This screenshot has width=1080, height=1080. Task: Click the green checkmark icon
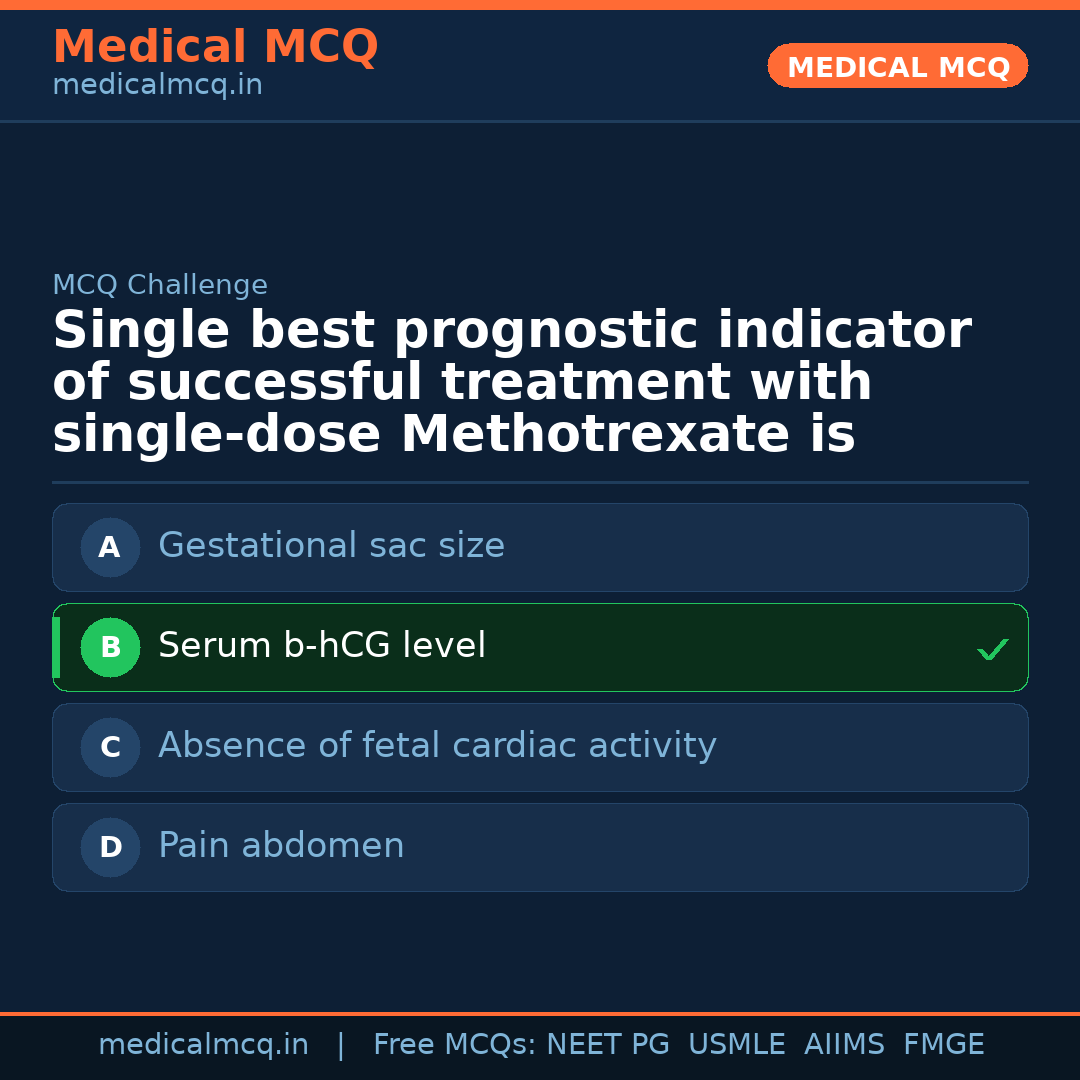(x=992, y=650)
